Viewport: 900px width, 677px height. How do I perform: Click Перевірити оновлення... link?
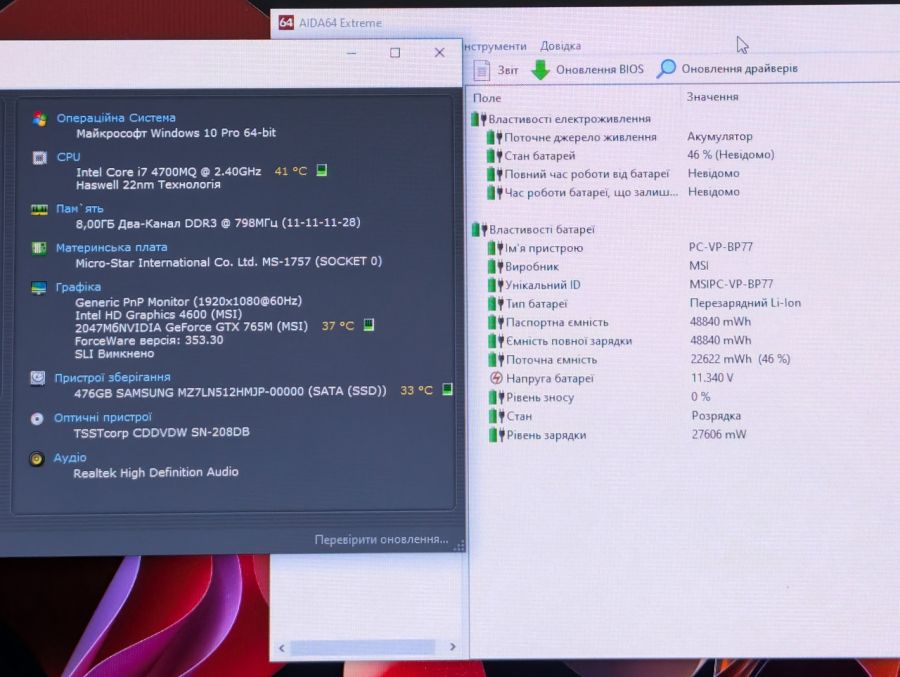click(381, 539)
